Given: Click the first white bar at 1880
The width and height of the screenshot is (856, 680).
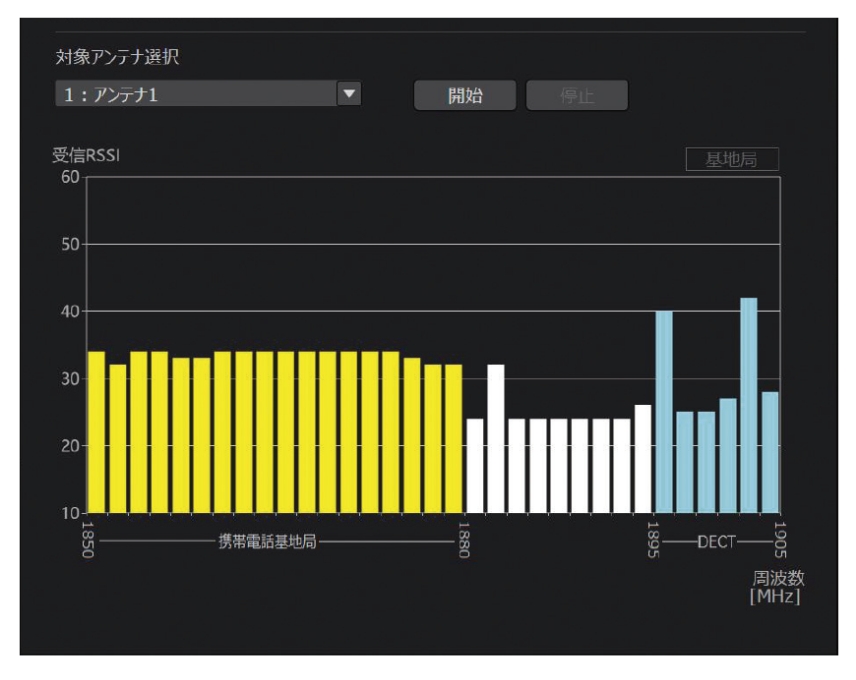Looking at the screenshot, I should click(475, 465).
